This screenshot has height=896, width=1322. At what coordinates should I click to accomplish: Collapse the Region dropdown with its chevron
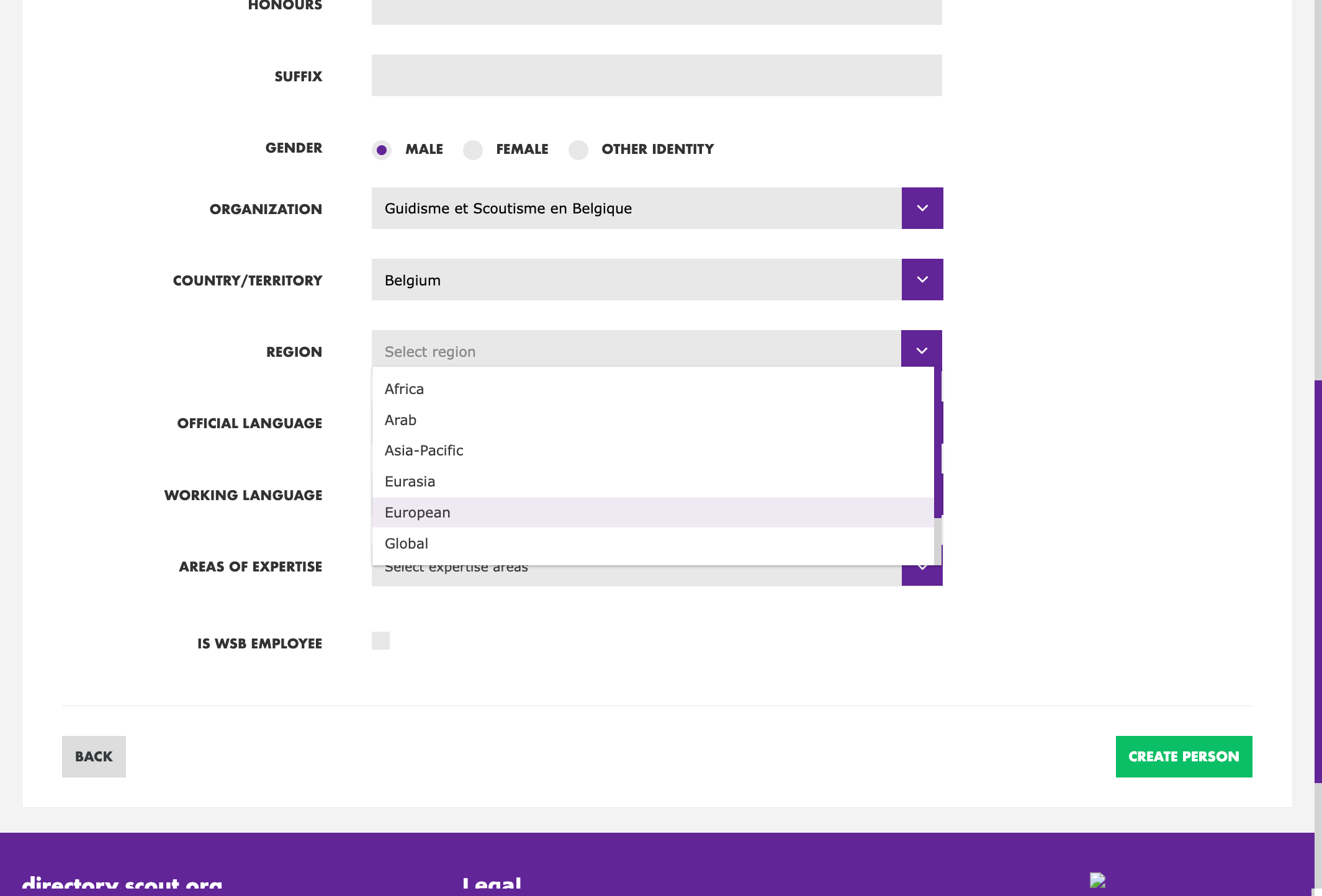922,351
